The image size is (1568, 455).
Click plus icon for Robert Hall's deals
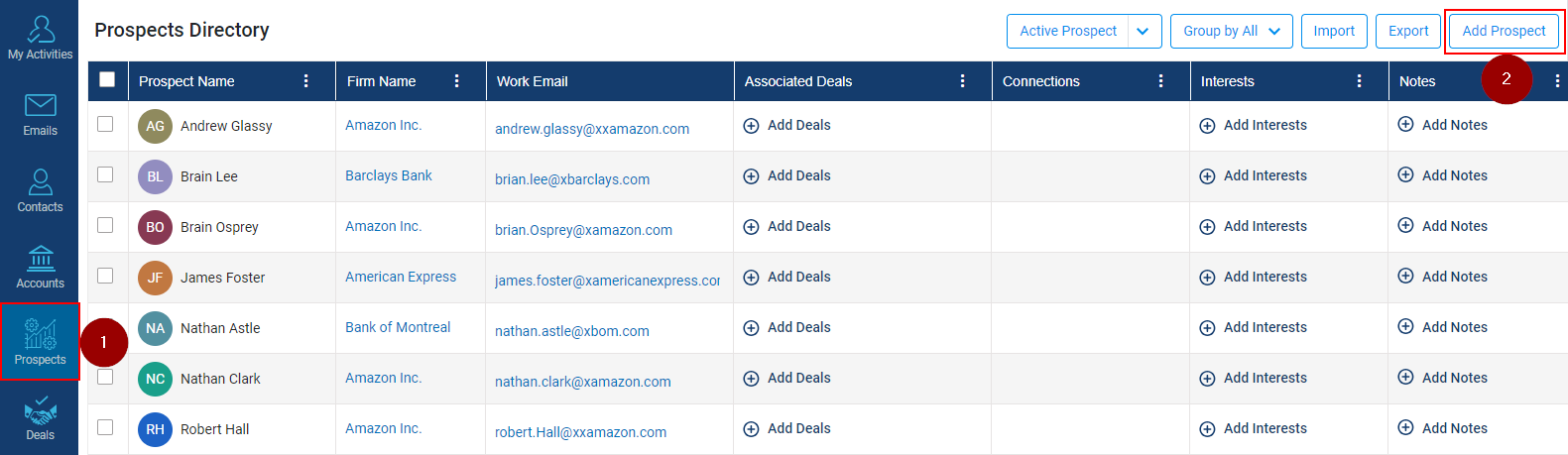click(751, 429)
